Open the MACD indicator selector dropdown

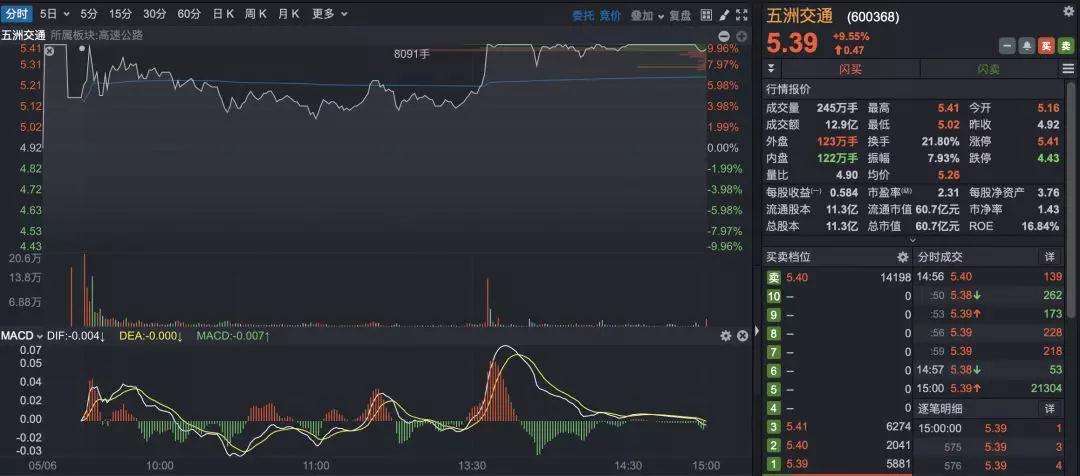[22, 336]
